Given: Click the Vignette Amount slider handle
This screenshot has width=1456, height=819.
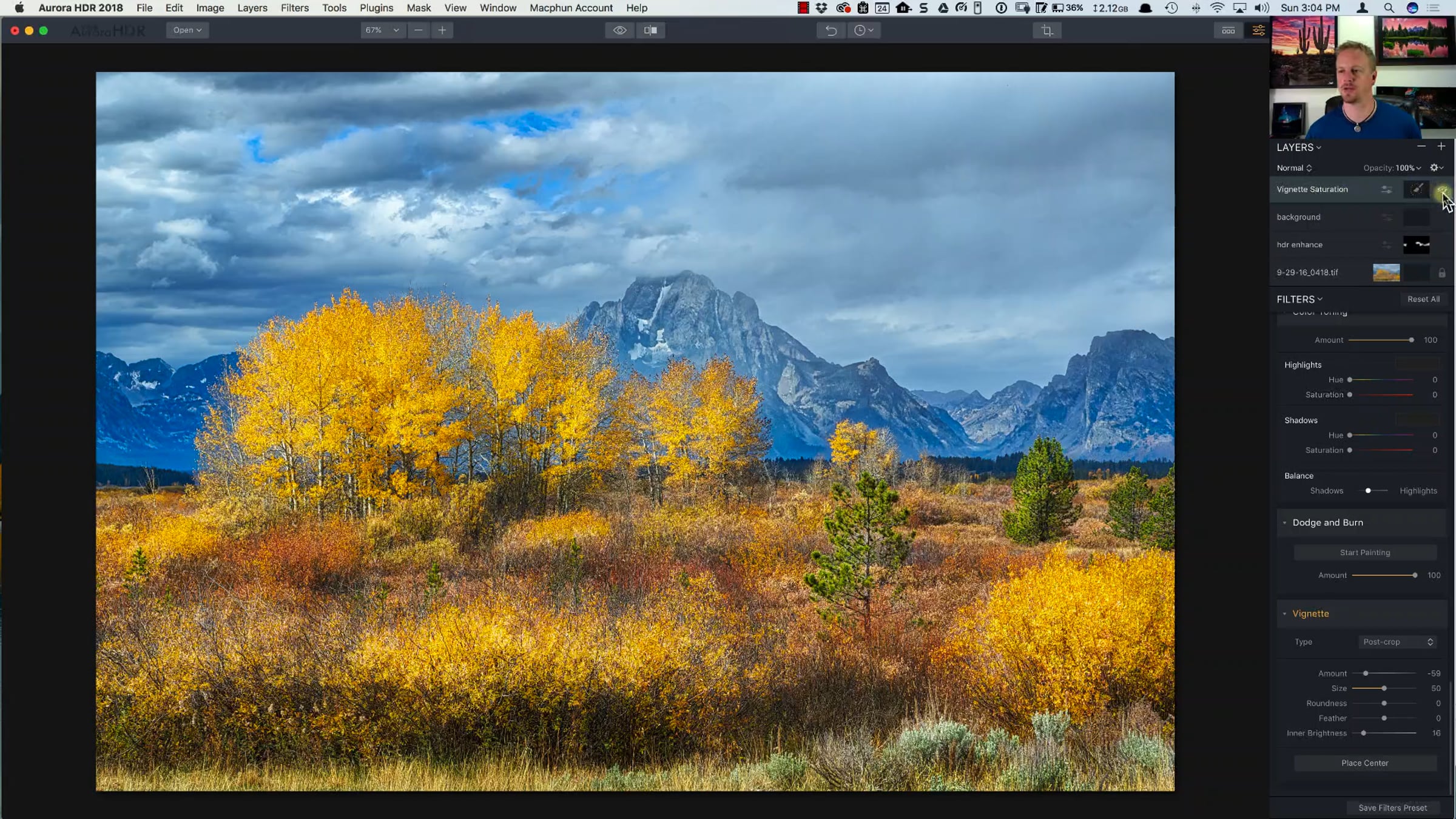Looking at the screenshot, I should (x=1366, y=673).
